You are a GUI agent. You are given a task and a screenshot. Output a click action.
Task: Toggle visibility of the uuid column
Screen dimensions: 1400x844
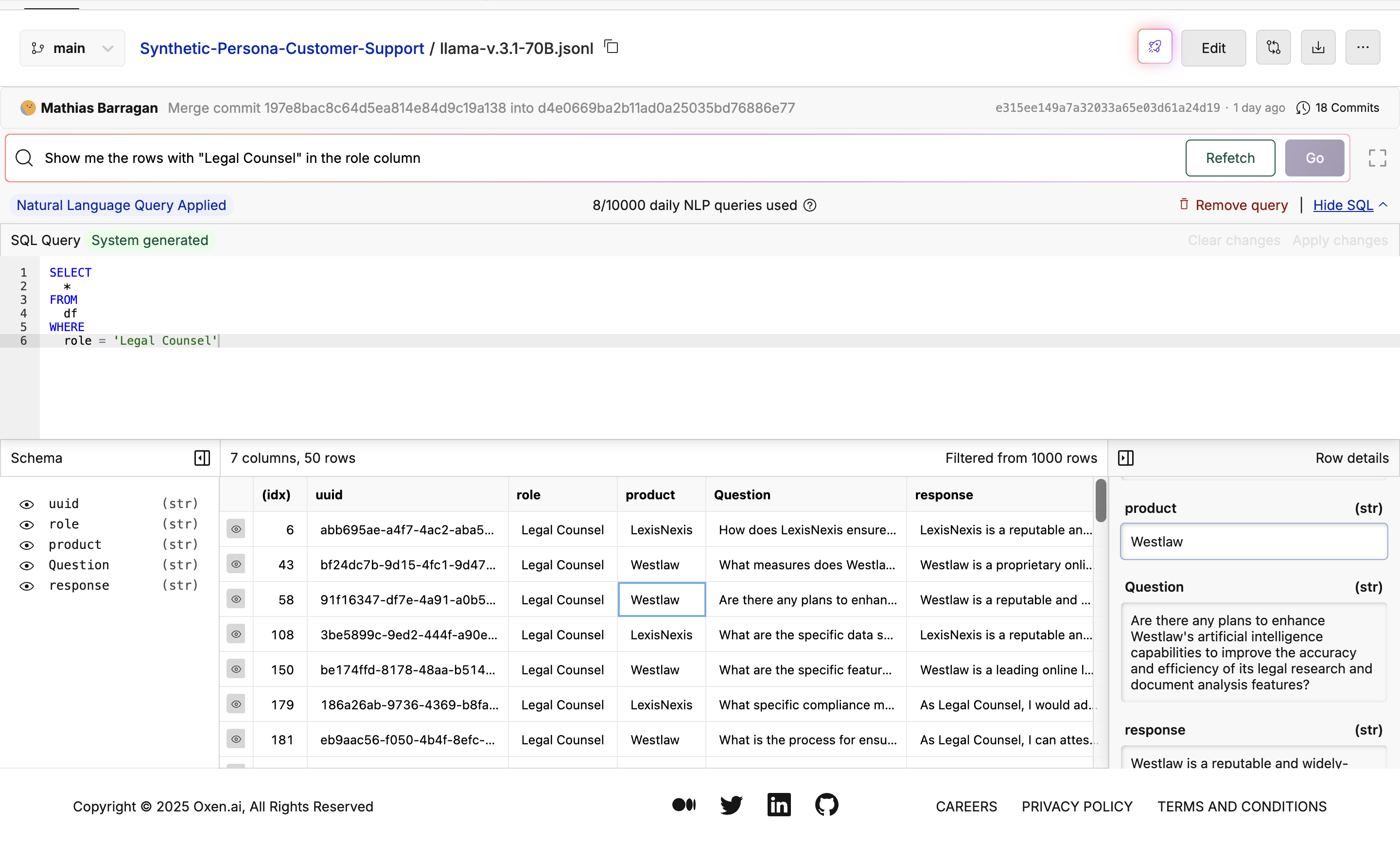tap(27, 504)
